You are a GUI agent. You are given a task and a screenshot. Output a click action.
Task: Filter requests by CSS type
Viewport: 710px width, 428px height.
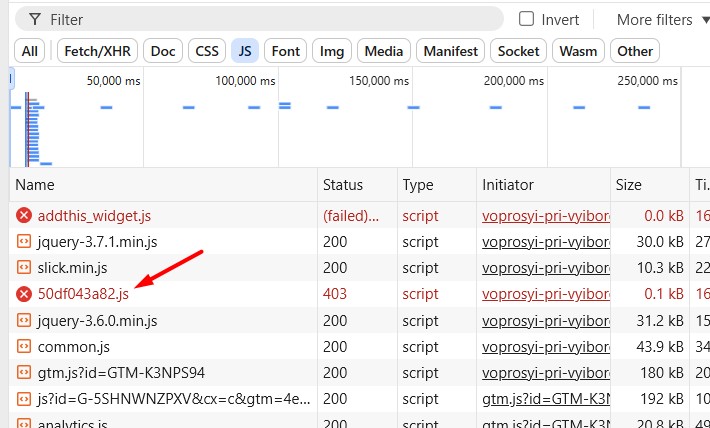click(207, 51)
